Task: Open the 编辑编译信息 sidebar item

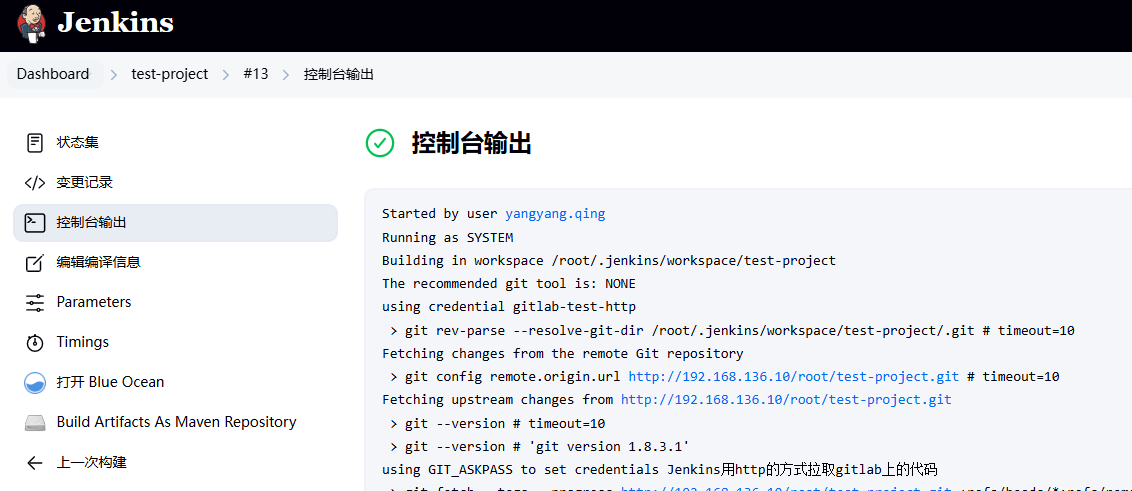Action: point(175,262)
